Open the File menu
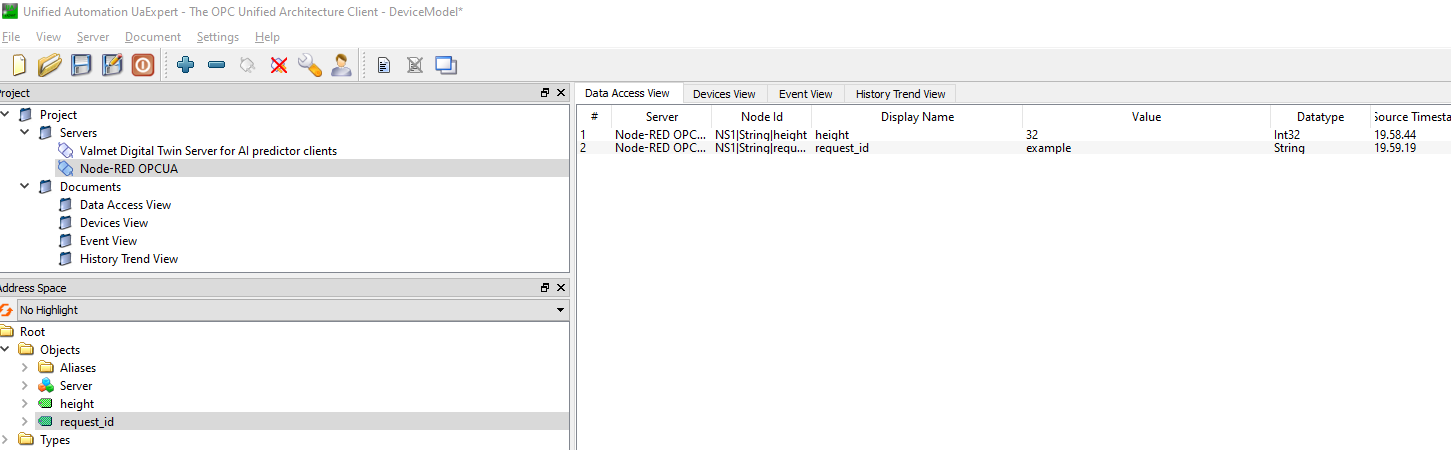 (11, 37)
